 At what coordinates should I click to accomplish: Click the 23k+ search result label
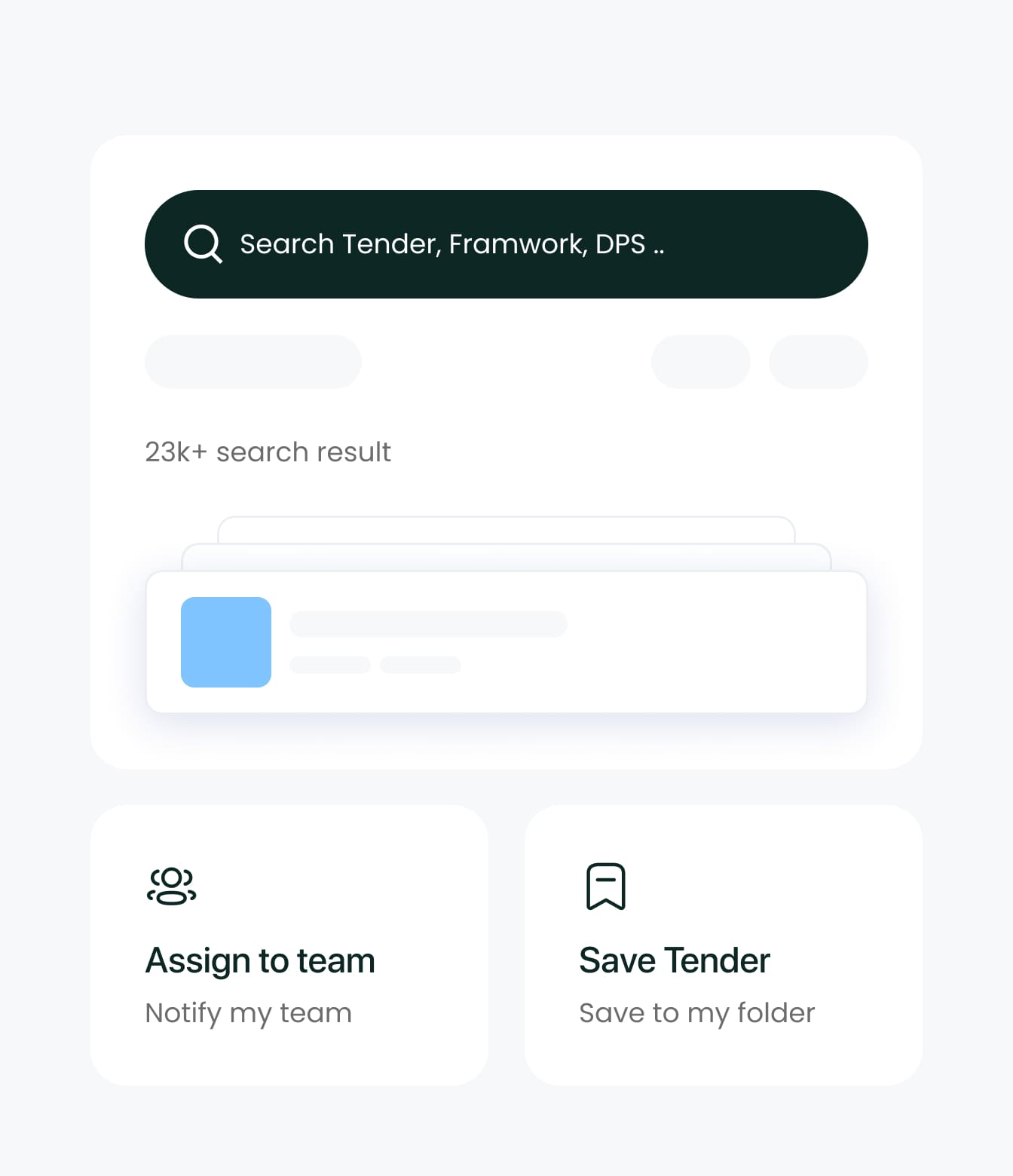[268, 452]
